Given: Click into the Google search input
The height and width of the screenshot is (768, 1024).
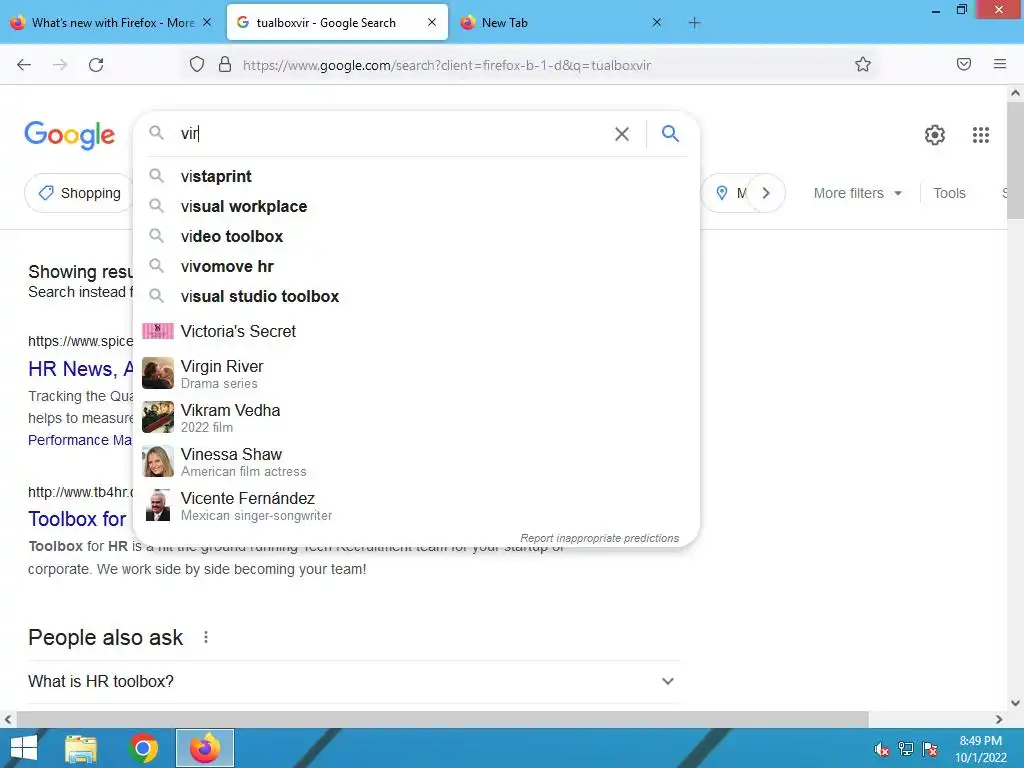Looking at the screenshot, I should pyautogui.click(x=392, y=134).
